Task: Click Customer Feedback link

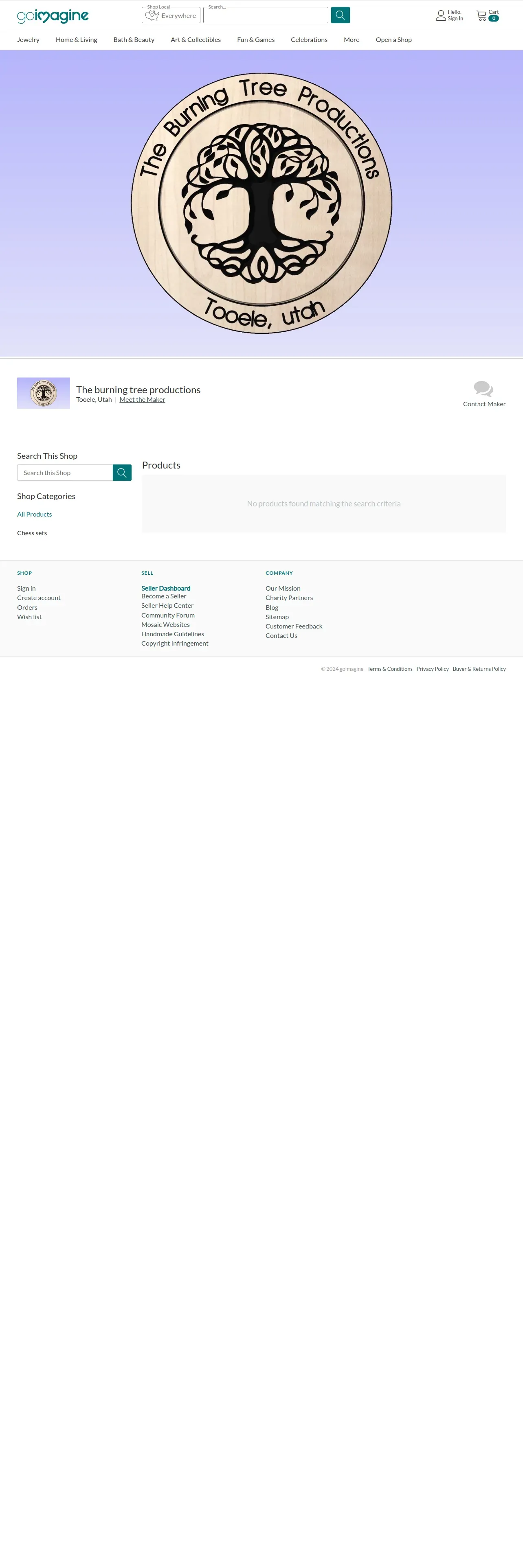Action: pyautogui.click(x=294, y=626)
